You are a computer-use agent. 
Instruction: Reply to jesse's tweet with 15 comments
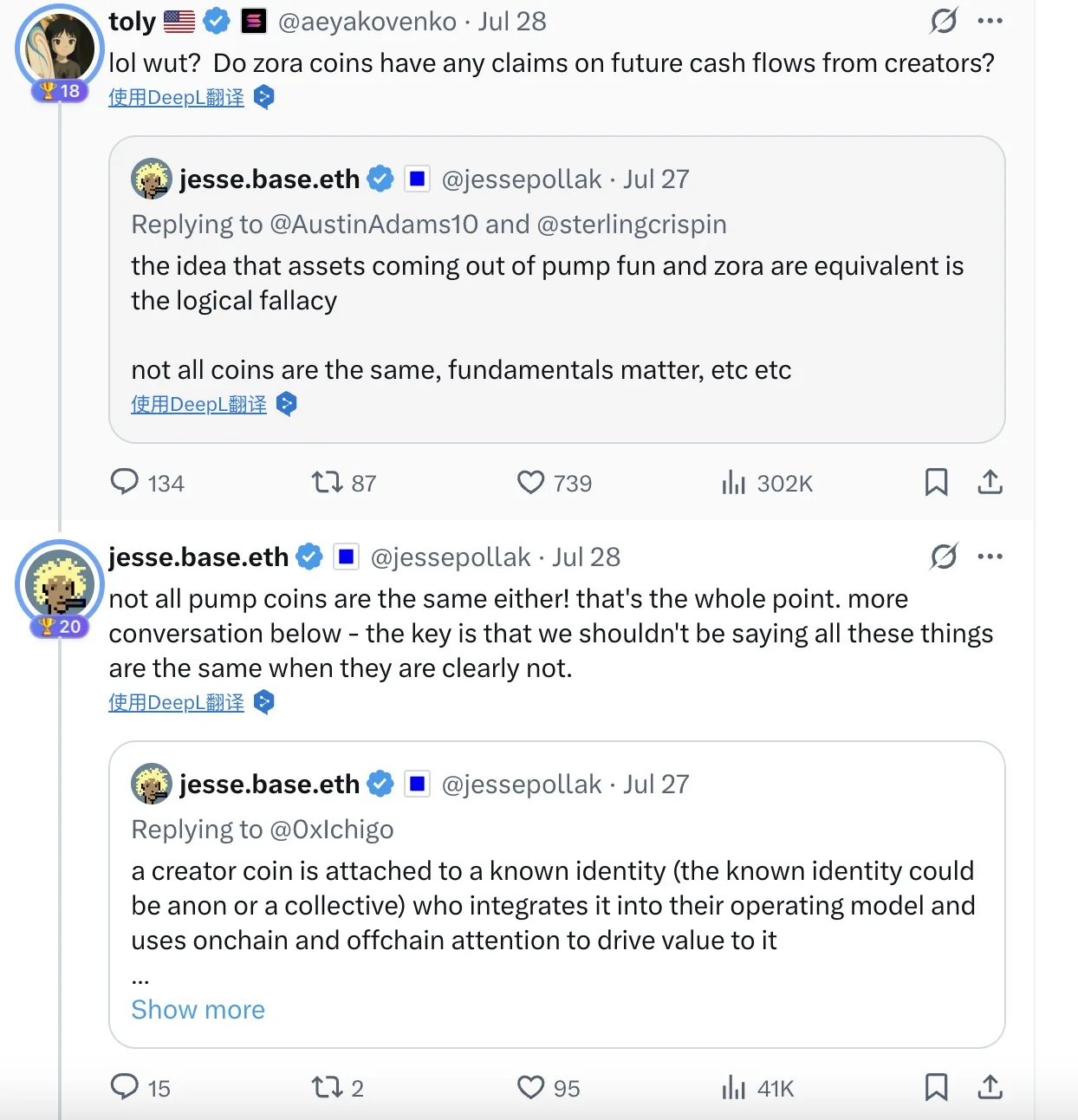(x=125, y=1087)
